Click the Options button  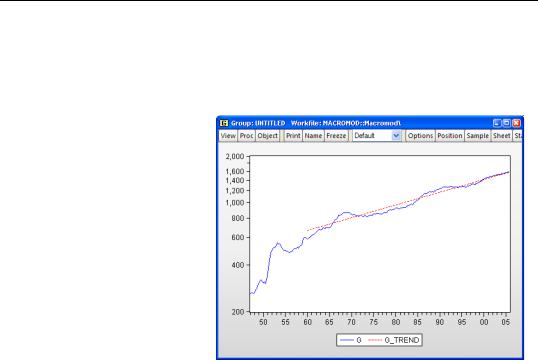coord(420,136)
